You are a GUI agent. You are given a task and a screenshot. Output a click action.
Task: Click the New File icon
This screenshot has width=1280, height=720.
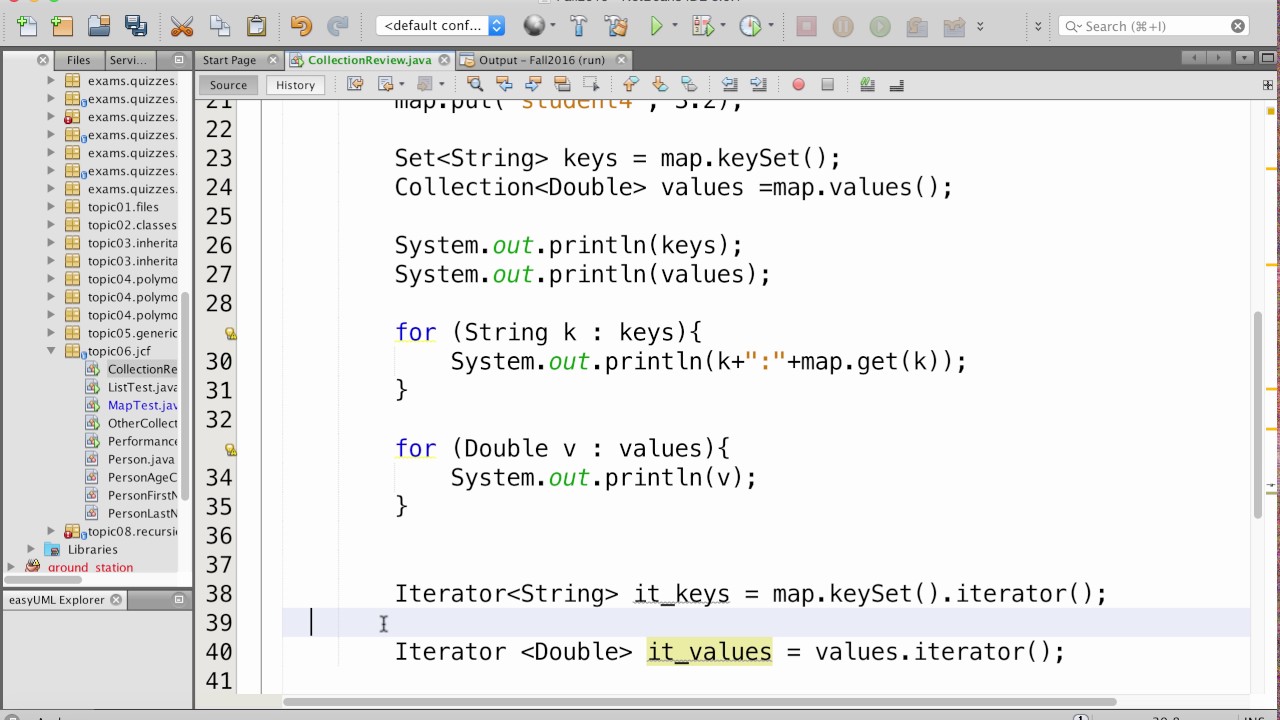coord(26,26)
